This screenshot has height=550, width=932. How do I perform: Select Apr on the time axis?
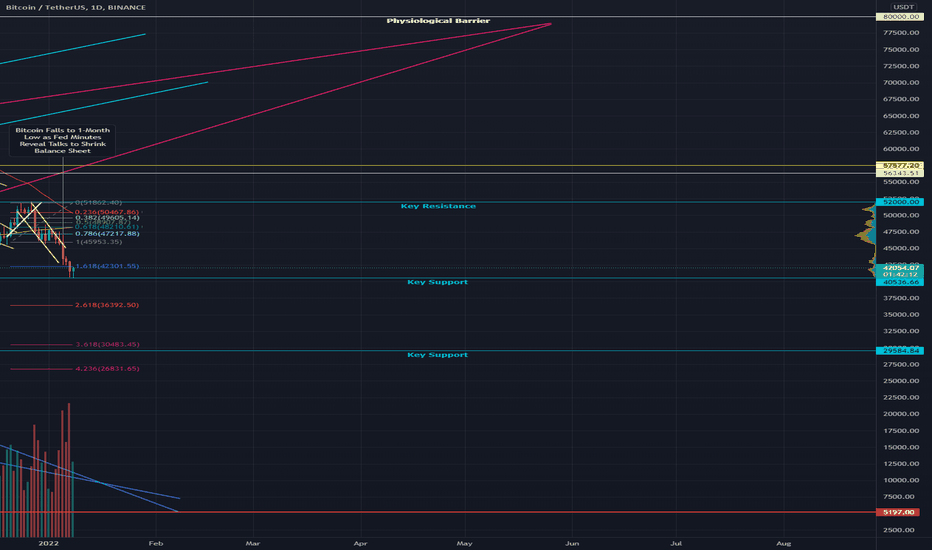[x=360, y=543]
